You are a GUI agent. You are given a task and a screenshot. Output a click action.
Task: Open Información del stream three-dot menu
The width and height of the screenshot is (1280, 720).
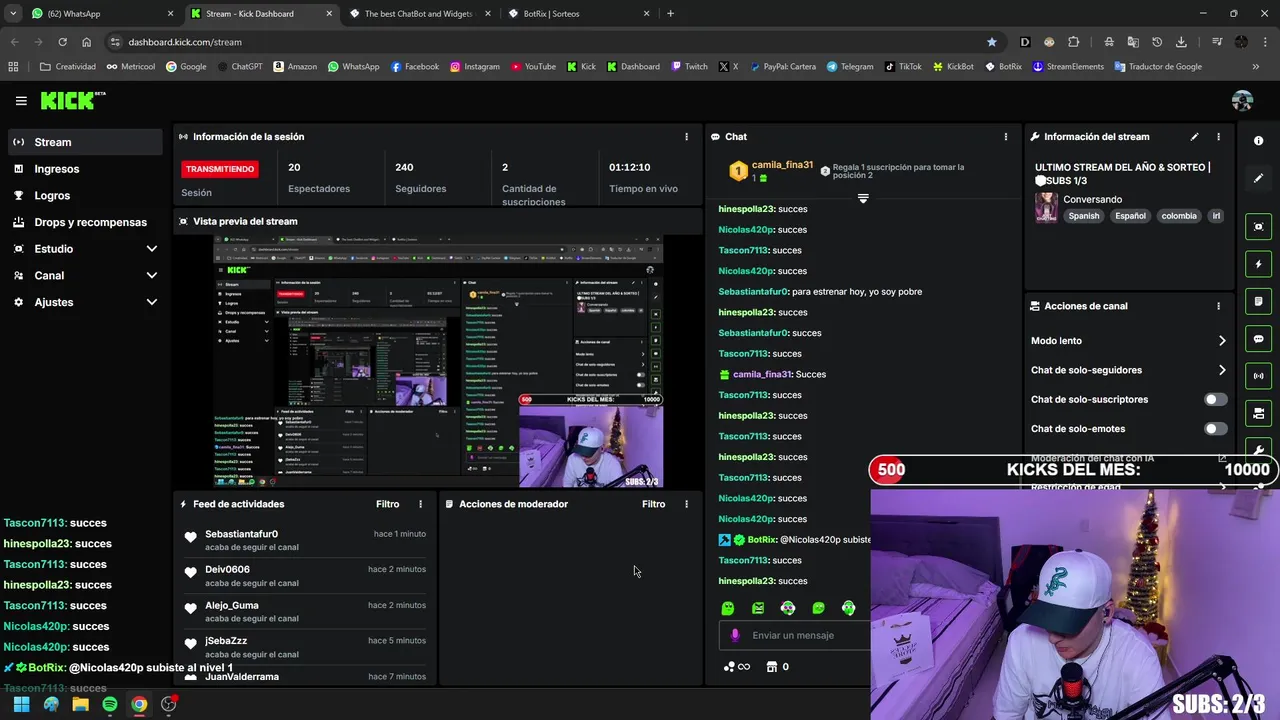1218,137
